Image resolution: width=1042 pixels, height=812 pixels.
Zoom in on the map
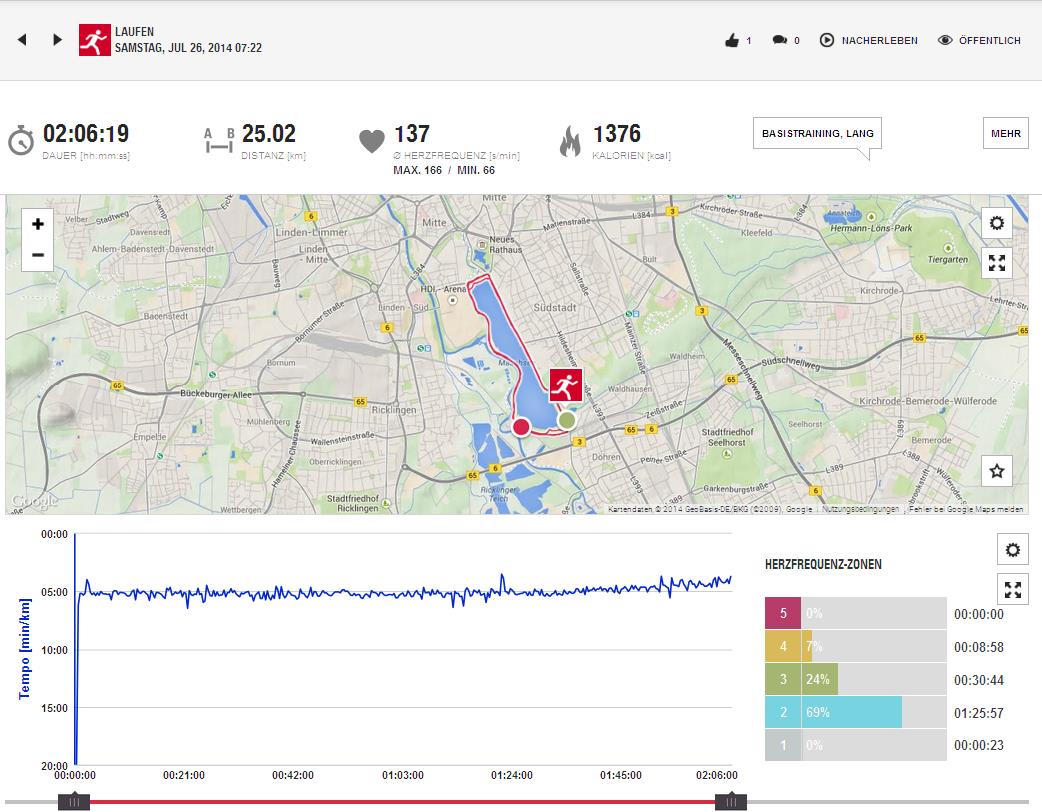(x=38, y=223)
